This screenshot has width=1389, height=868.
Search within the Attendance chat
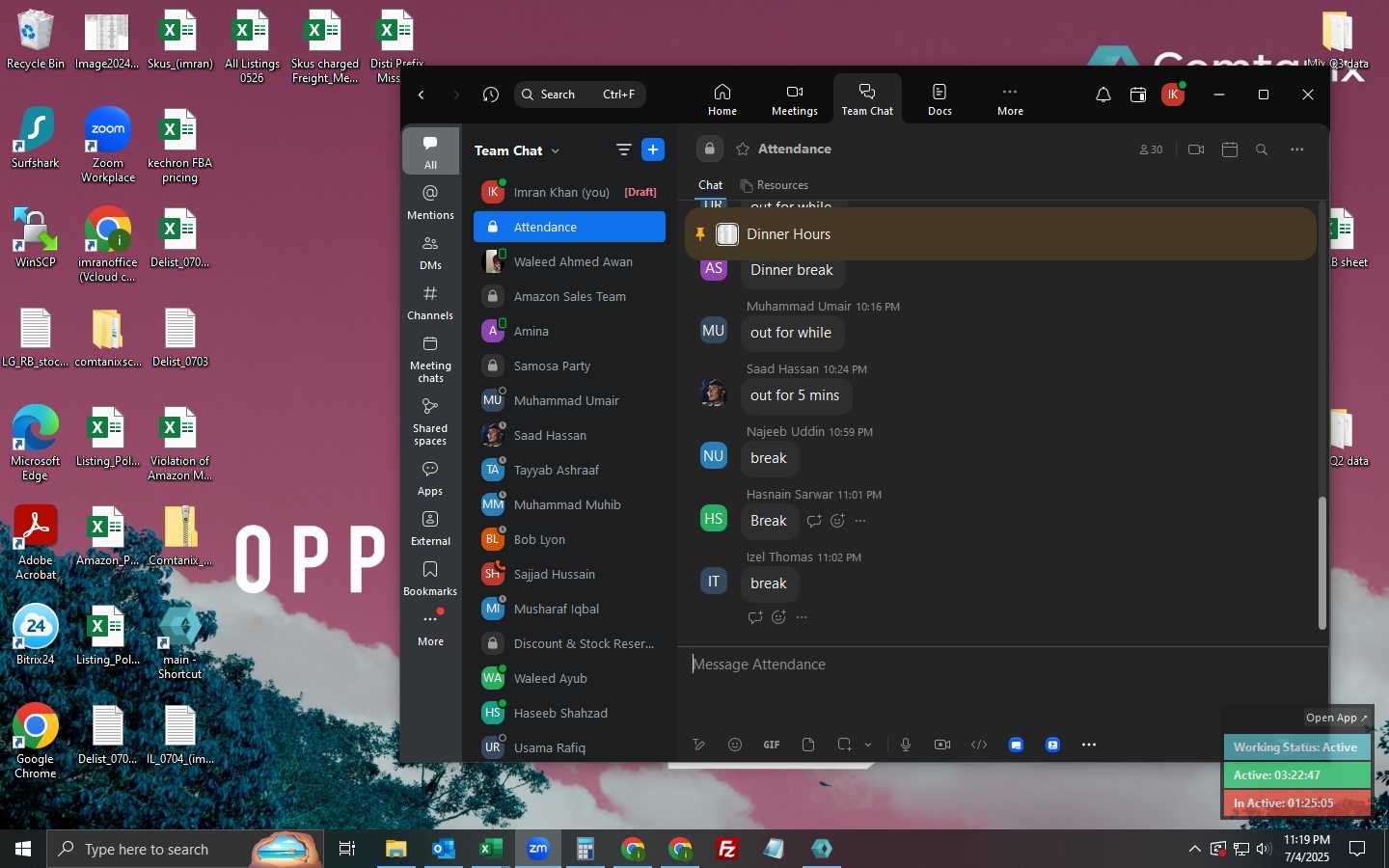pyautogui.click(x=1262, y=149)
